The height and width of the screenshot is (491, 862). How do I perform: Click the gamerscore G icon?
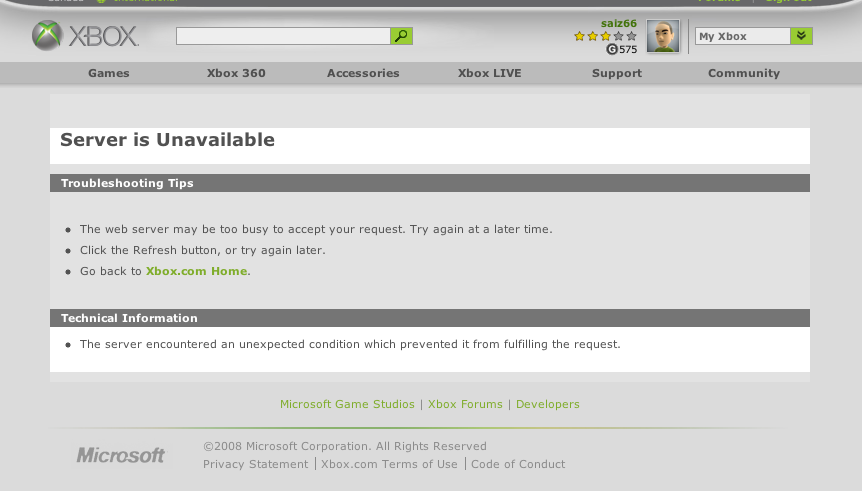point(612,49)
